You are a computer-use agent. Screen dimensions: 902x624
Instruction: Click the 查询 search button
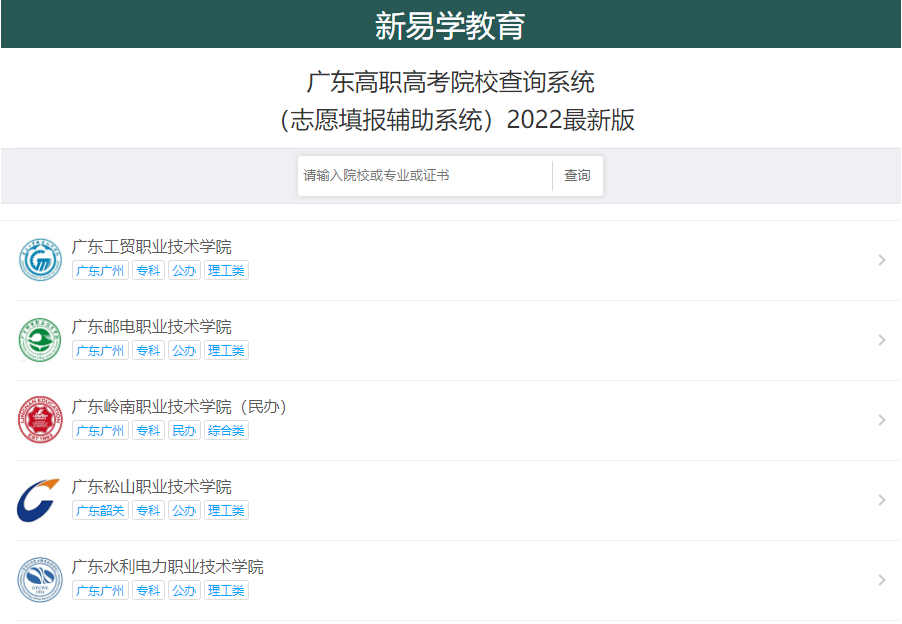click(x=577, y=175)
